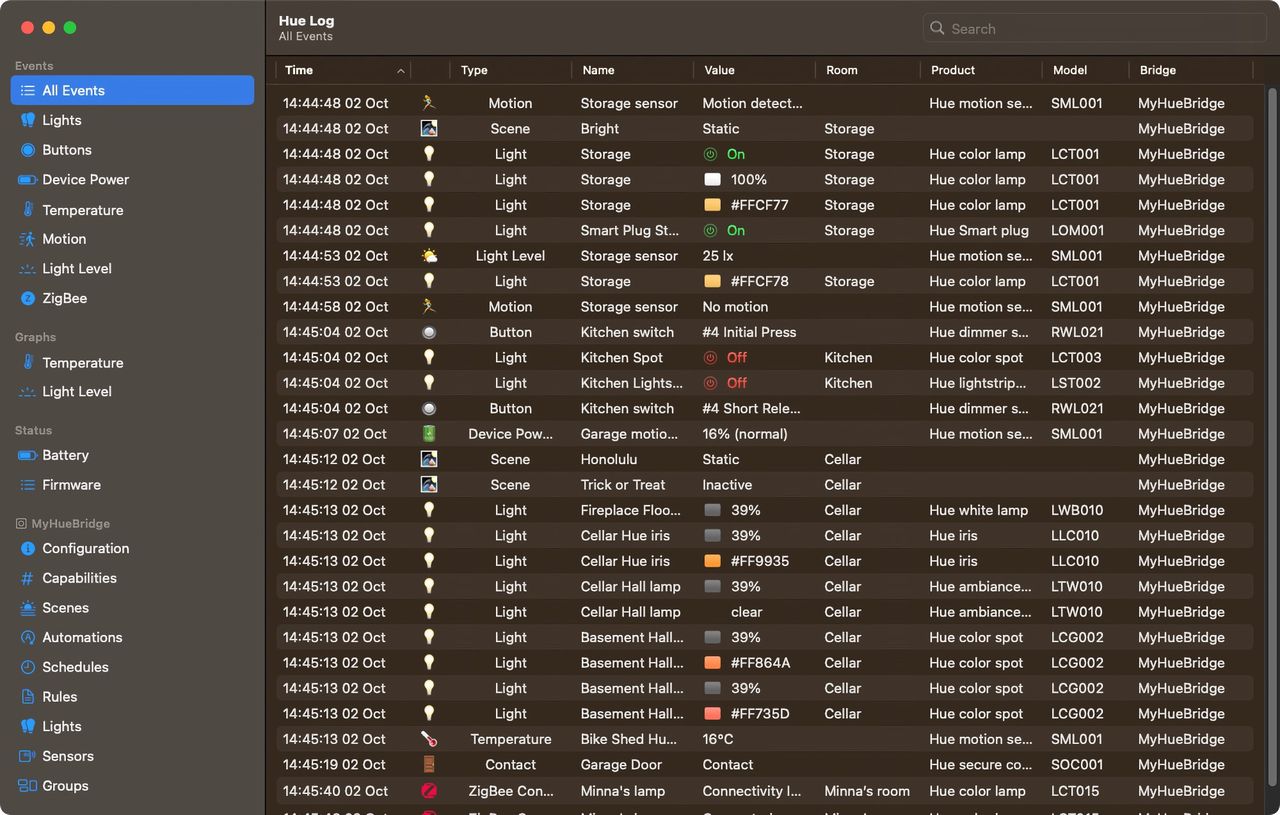1280x815 pixels.
Task: Click the Honolulu scene row icon
Action: (x=429, y=459)
